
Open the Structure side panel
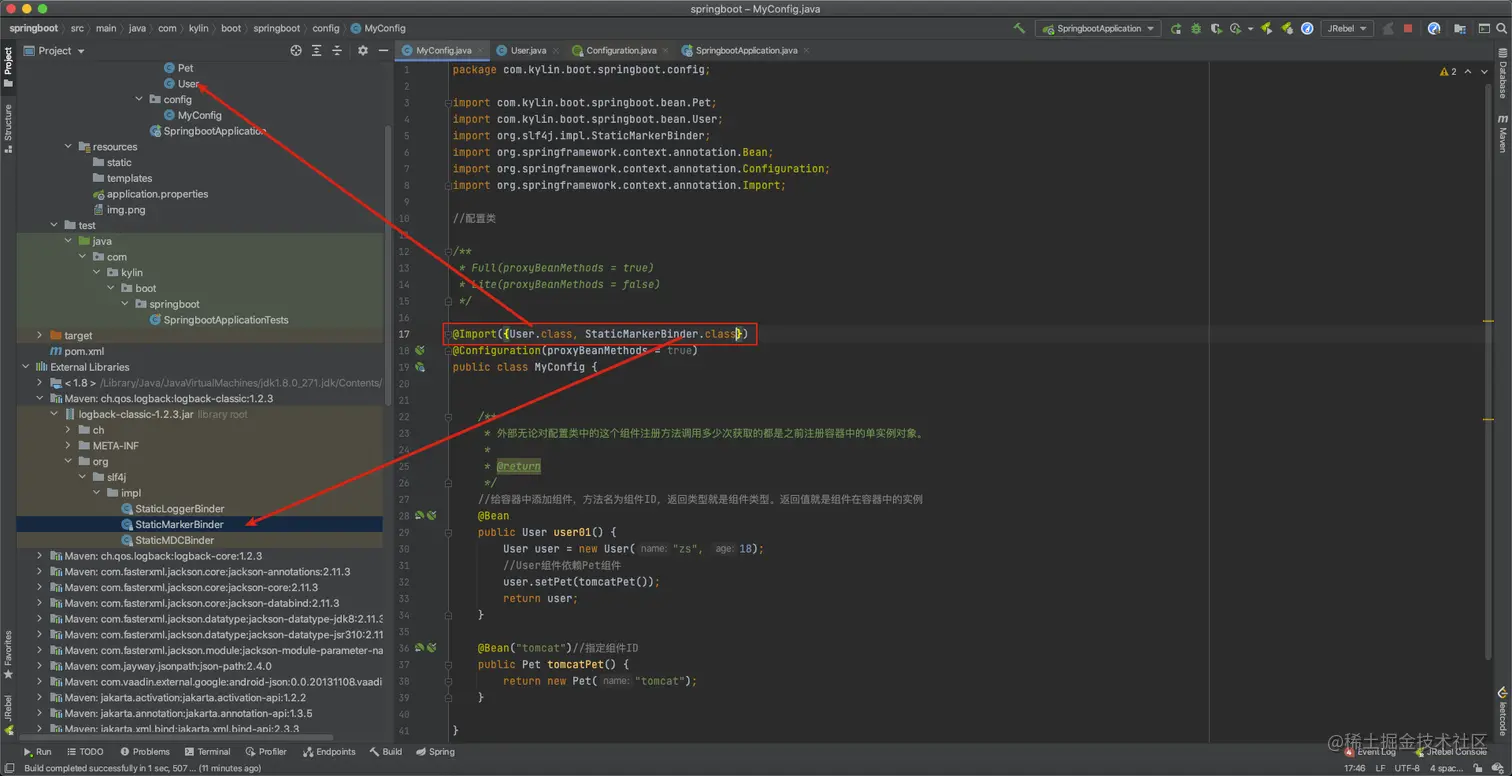pos(8,128)
